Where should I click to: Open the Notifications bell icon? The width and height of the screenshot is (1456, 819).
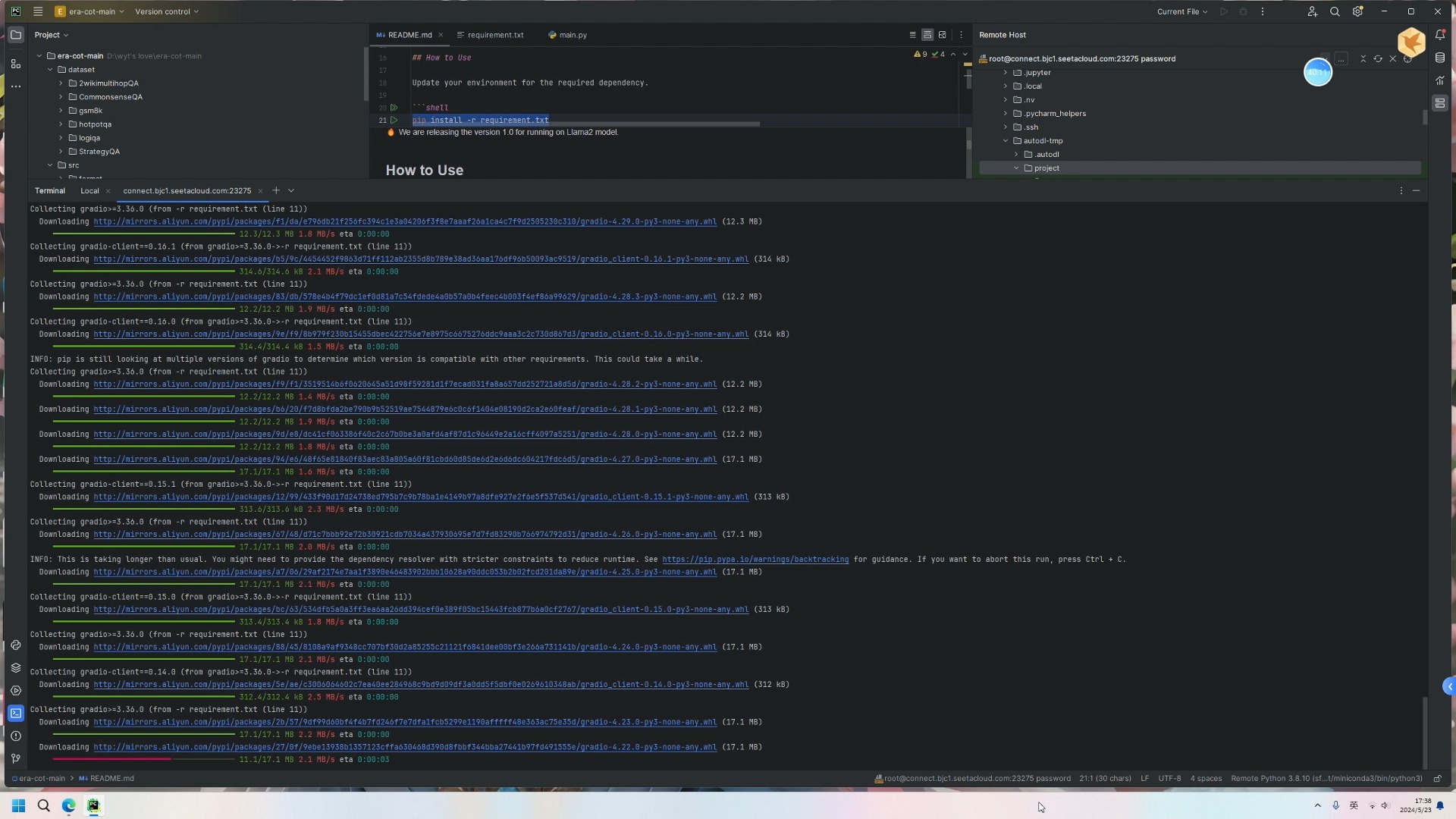(1440, 35)
